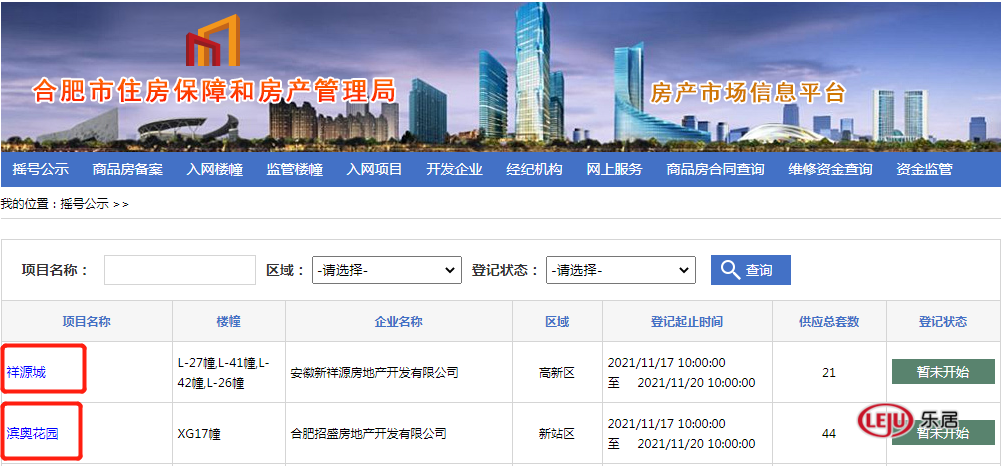The width and height of the screenshot is (1003, 466).
Task: Open the 滨奥花园 project link
Action: coord(33,434)
